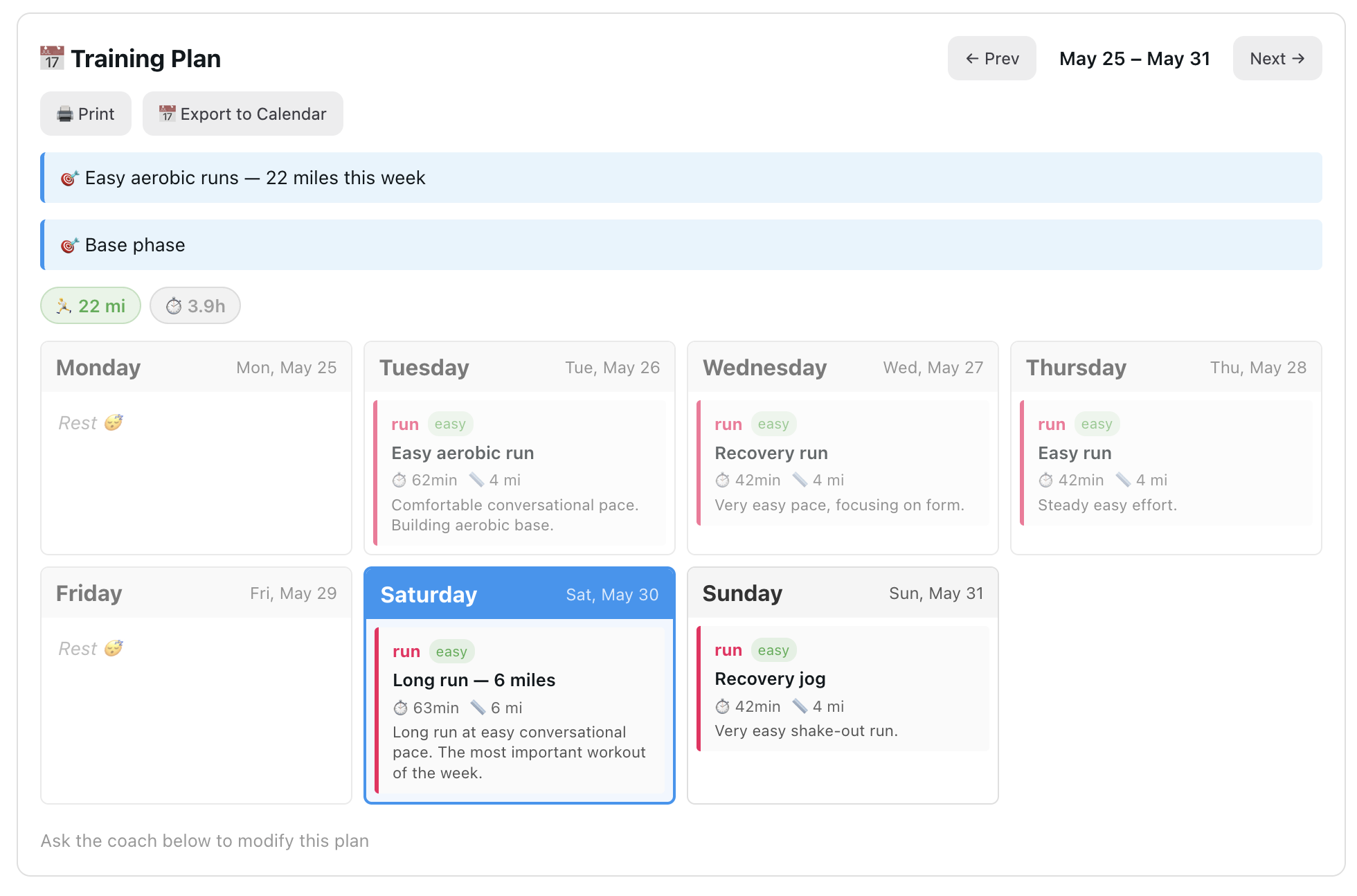
Task: Click the easy tag on Sunday's workout
Action: pos(773,650)
